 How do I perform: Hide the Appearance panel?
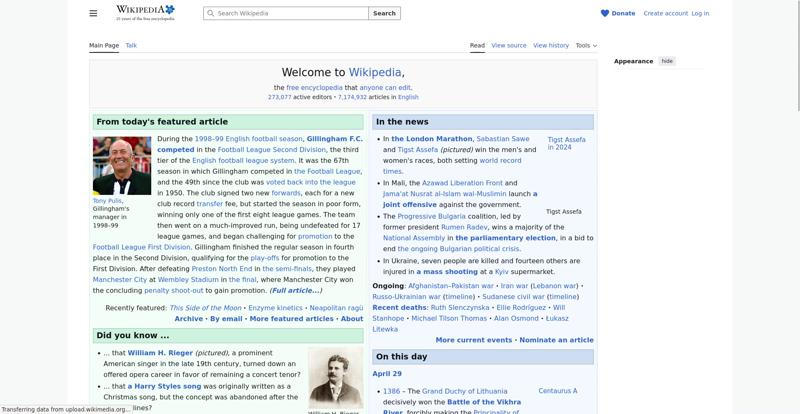coord(667,61)
